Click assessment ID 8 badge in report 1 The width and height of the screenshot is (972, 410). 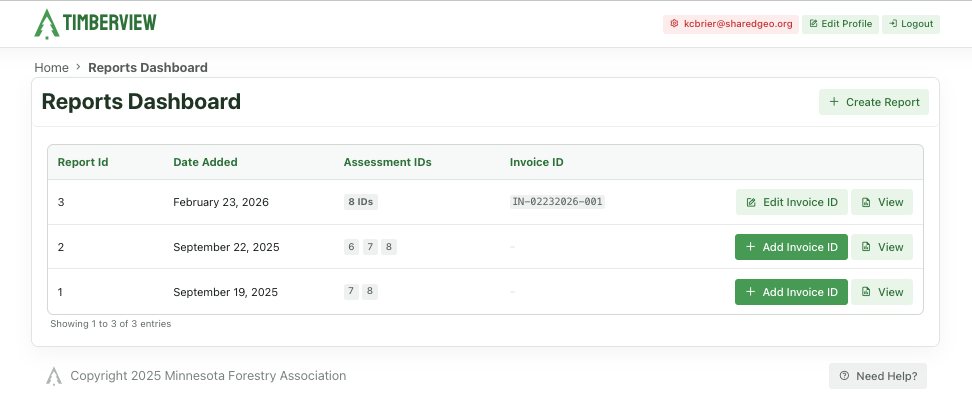click(370, 292)
